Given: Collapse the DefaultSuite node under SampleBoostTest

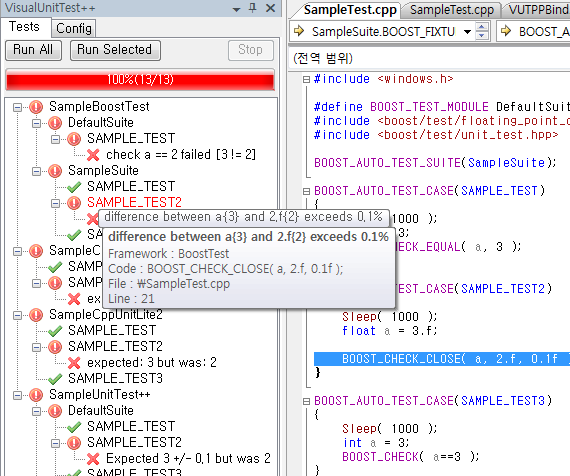Looking at the screenshot, I should point(36,123).
